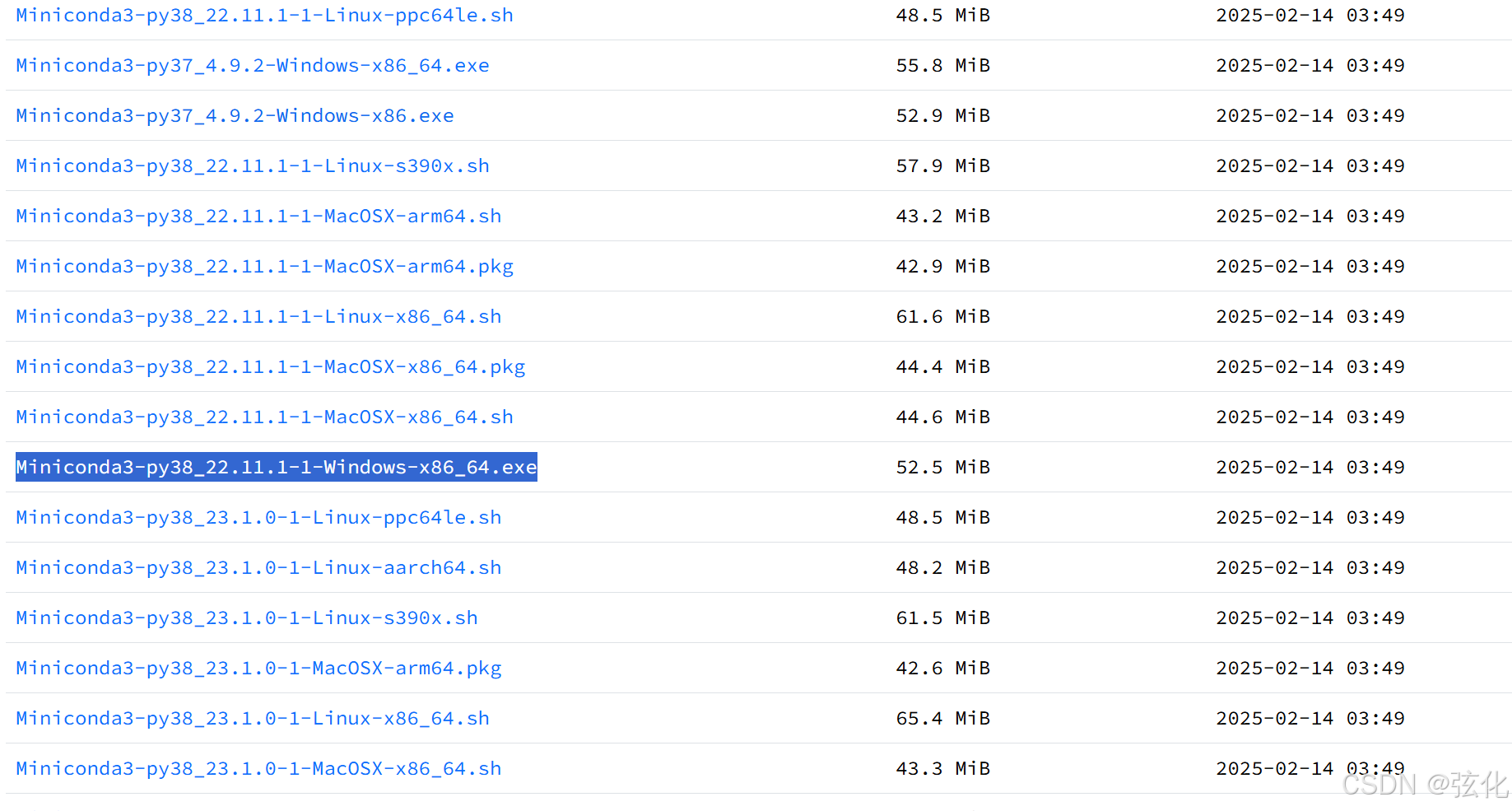Screen dimensions: 1512x811
Task: Select the 55.8 MiB size text
Action: 943,66
